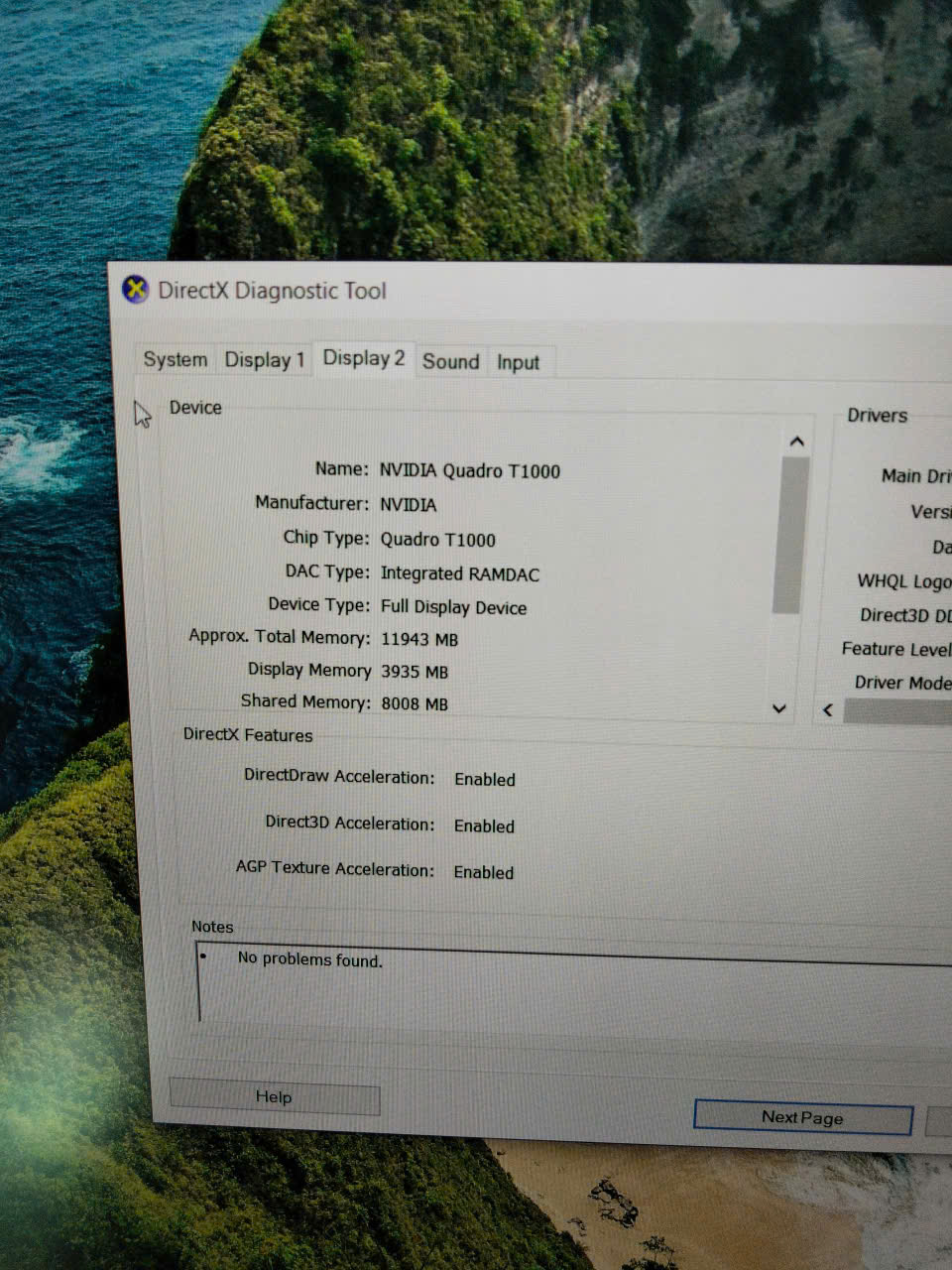Select the 'NVIDIA Quadro T1000' name value
The height and width of the screenshot is (1270, 952).
tap(470, 471)
